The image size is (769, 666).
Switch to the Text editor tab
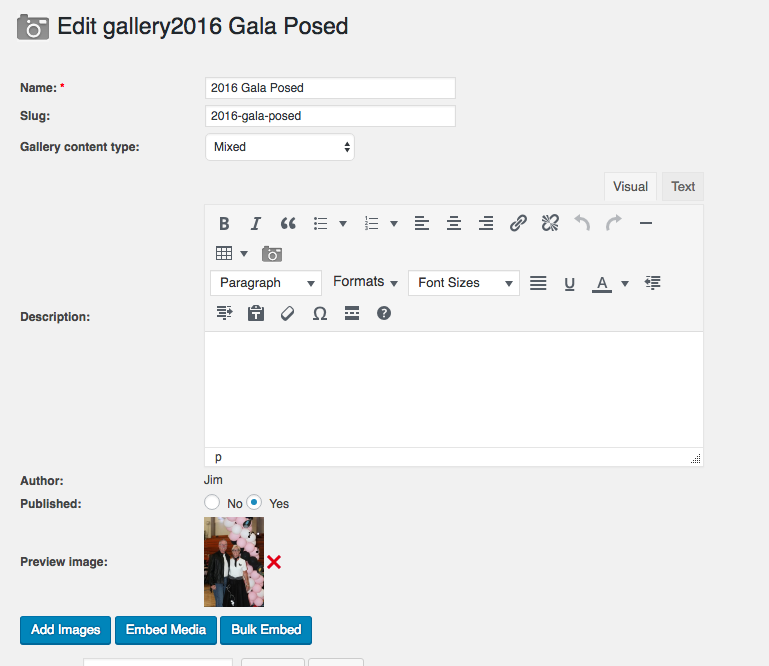683,187
